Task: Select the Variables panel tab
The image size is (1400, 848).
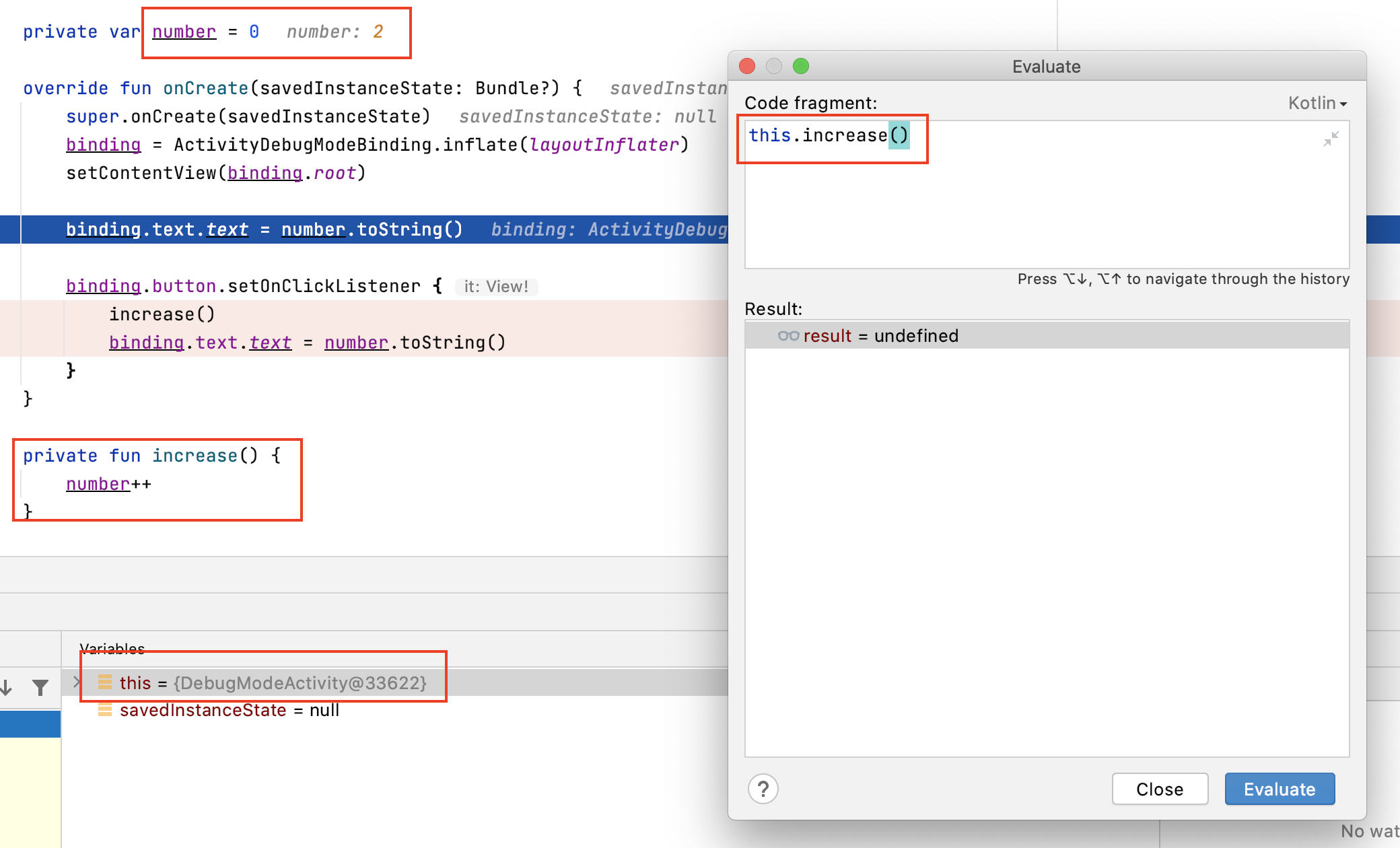Action: (x=112, y=648)
